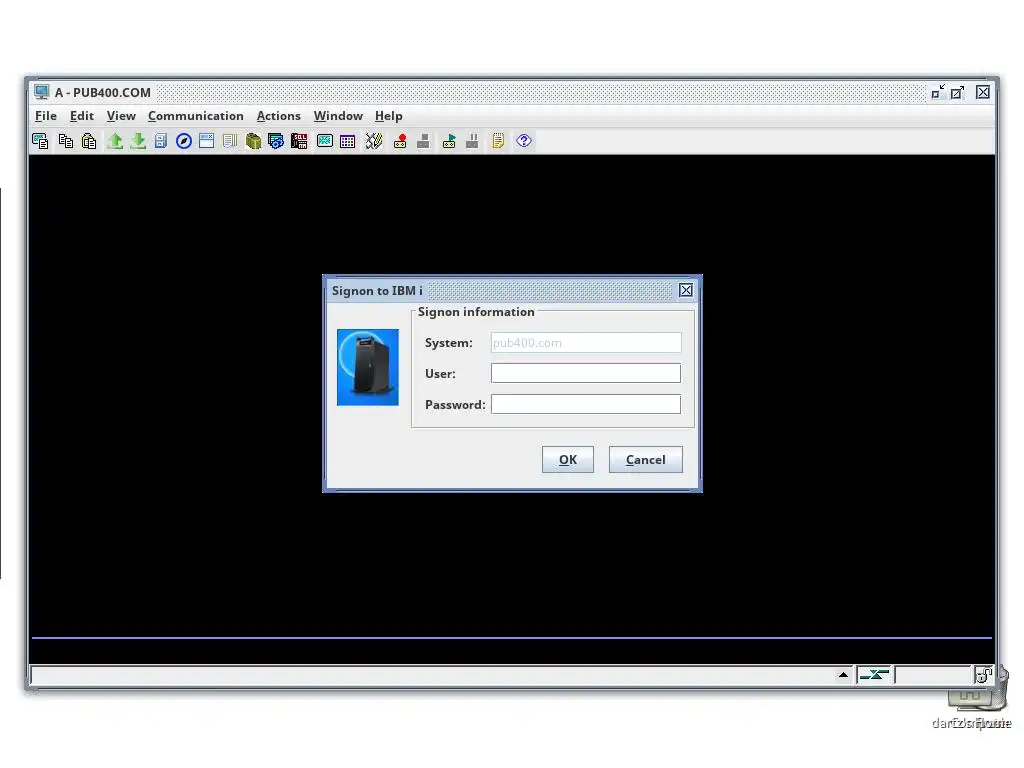This screenshot has height=768, width=1024.
Task: Open the Communication menu
Action: (x=195, y=116)
